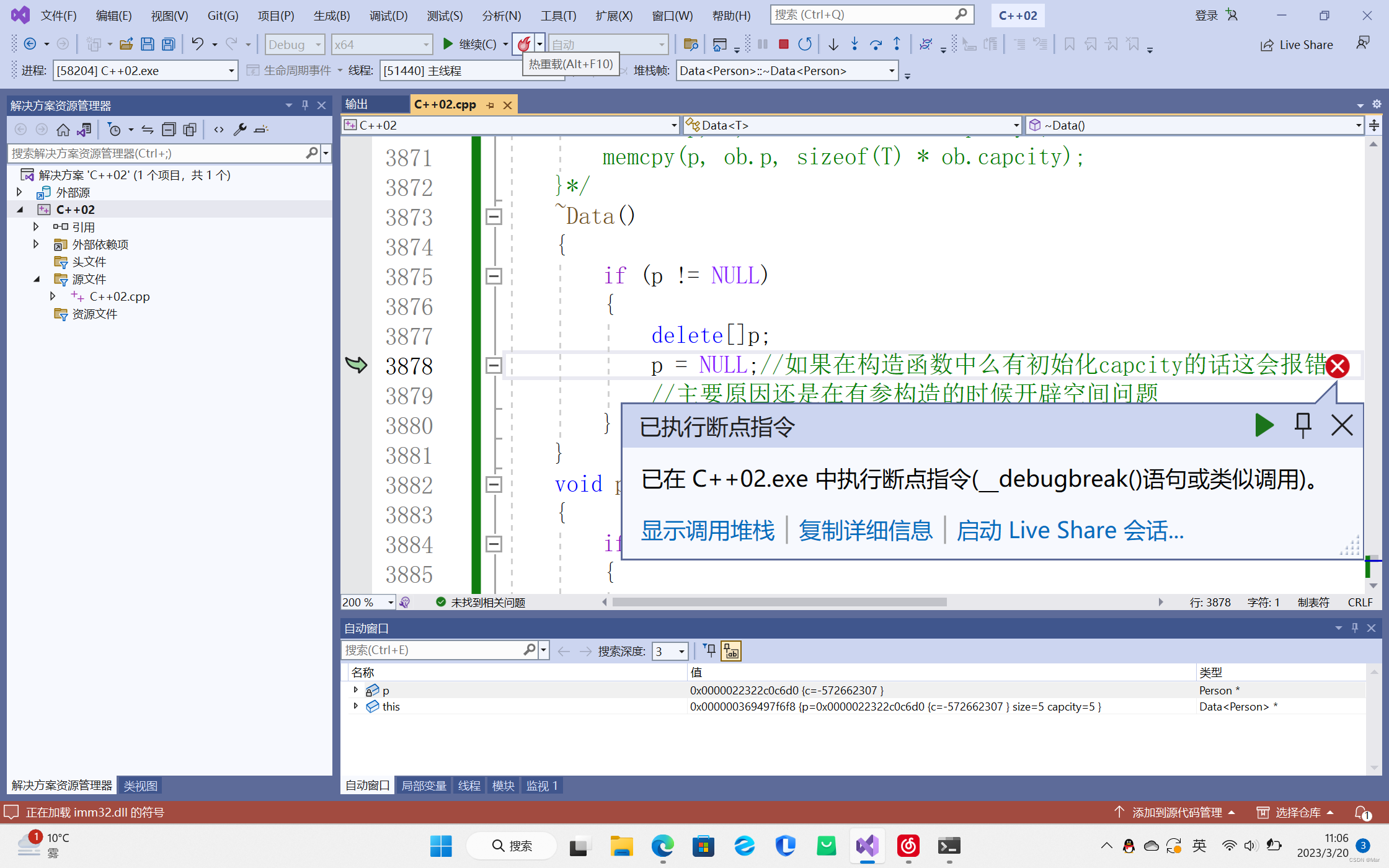Open the 调试(D) menu
Viewport: 1389px width, 868px height.
[388, 15]
